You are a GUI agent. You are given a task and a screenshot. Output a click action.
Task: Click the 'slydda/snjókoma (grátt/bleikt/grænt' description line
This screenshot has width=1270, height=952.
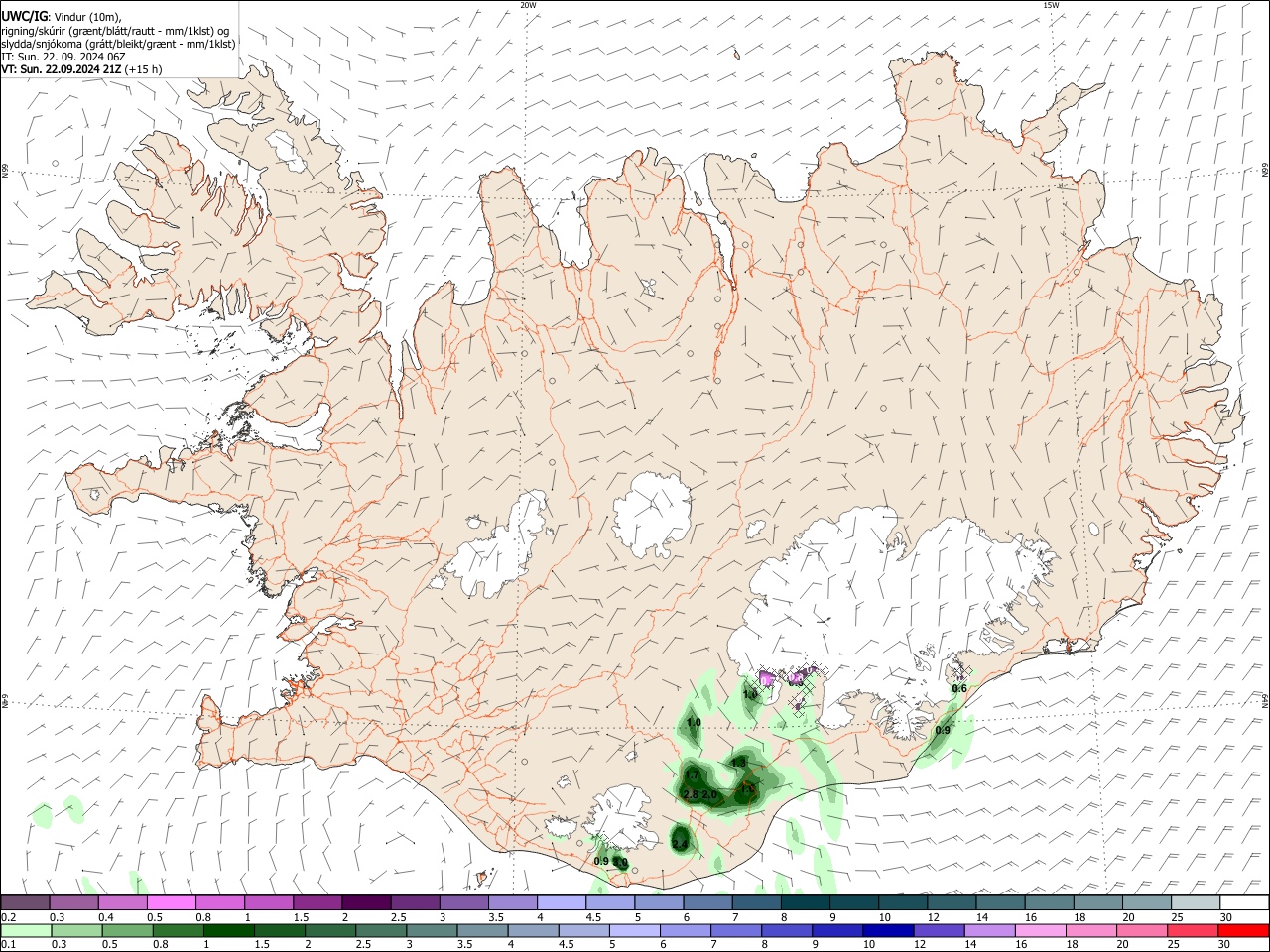point(119,44)
